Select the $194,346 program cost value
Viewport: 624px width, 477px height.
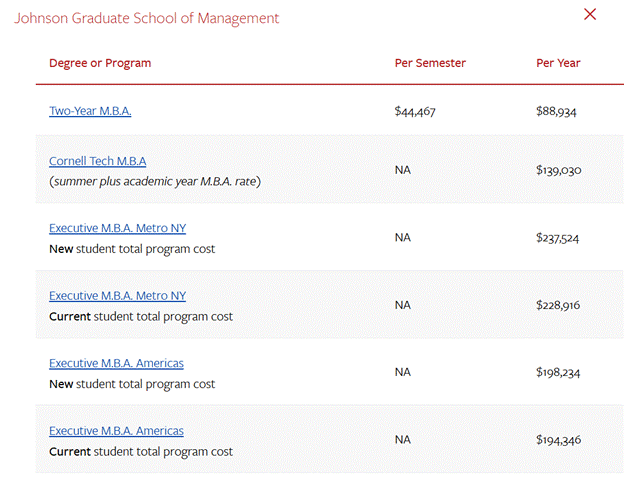(558, 440)
